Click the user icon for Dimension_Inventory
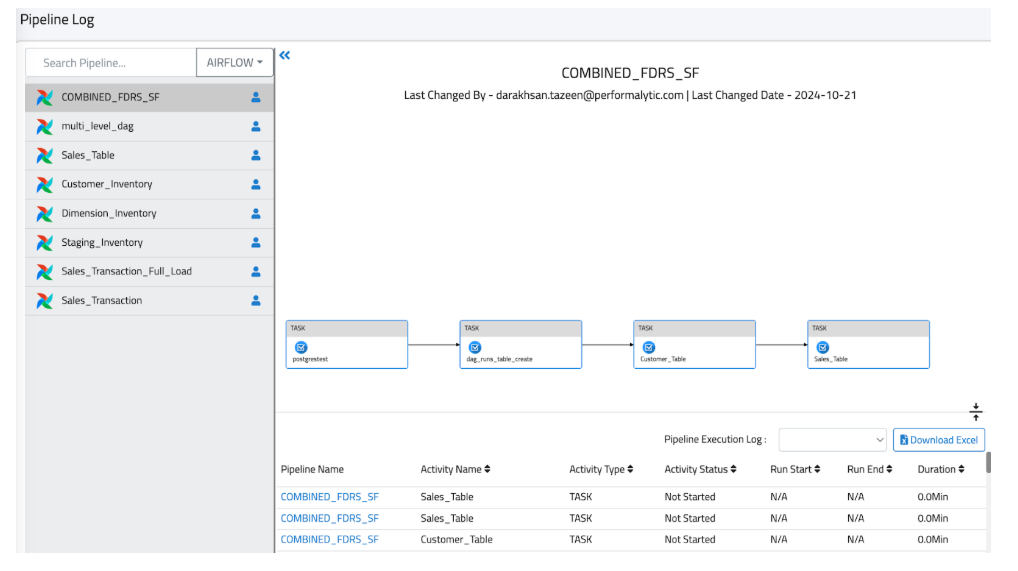The width and height of the screenshot is (1018, 571). 256,214
